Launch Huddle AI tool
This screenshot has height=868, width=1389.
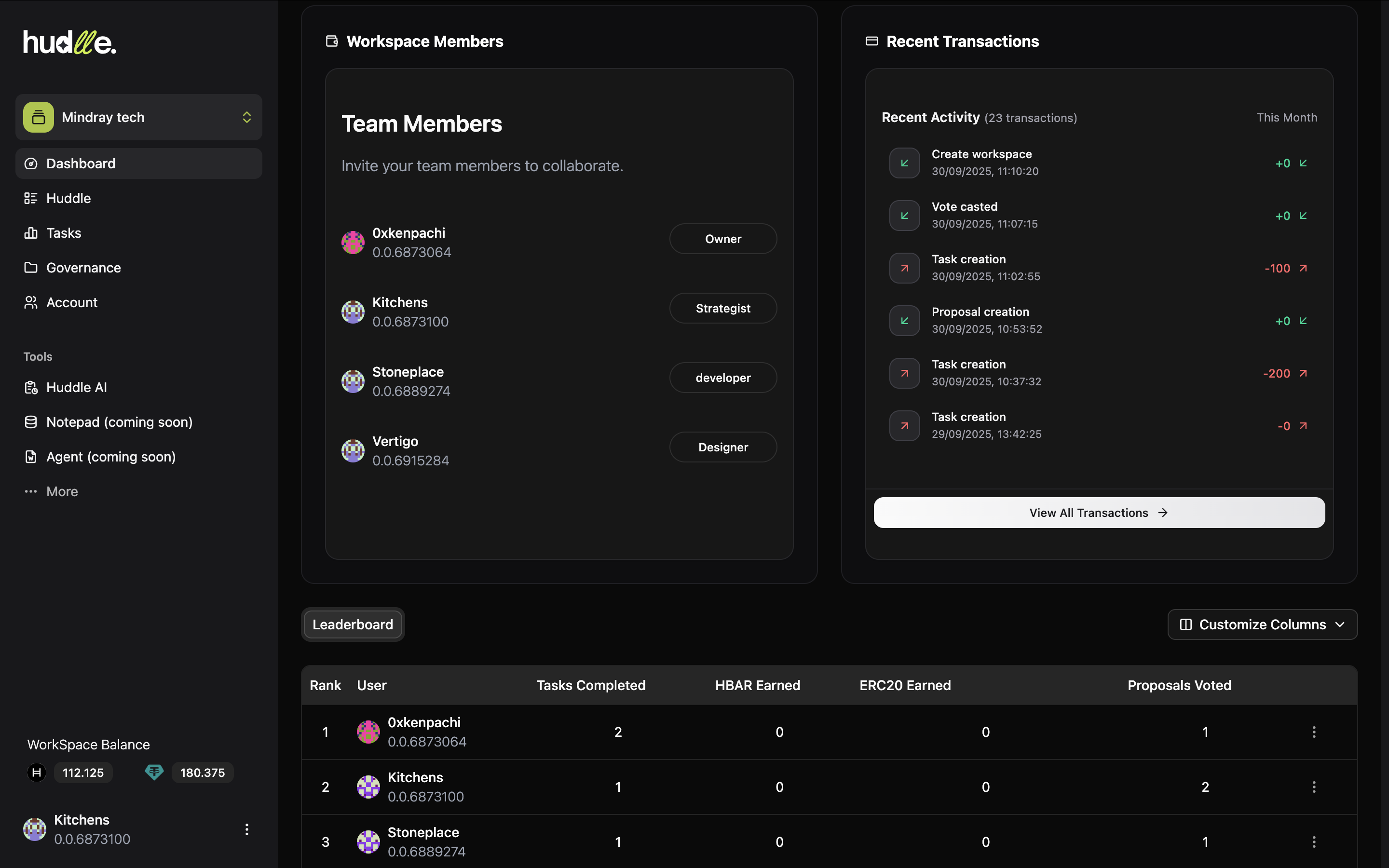(139, 388)
